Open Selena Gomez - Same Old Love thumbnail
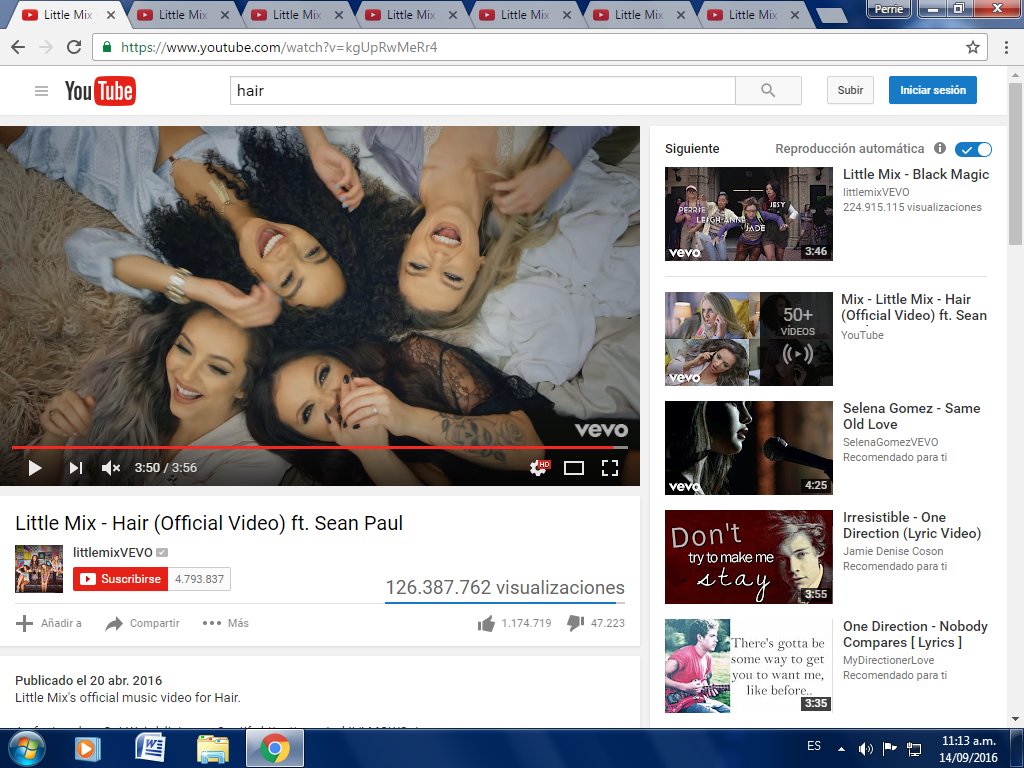1024x768 pixels. [748, 447]
